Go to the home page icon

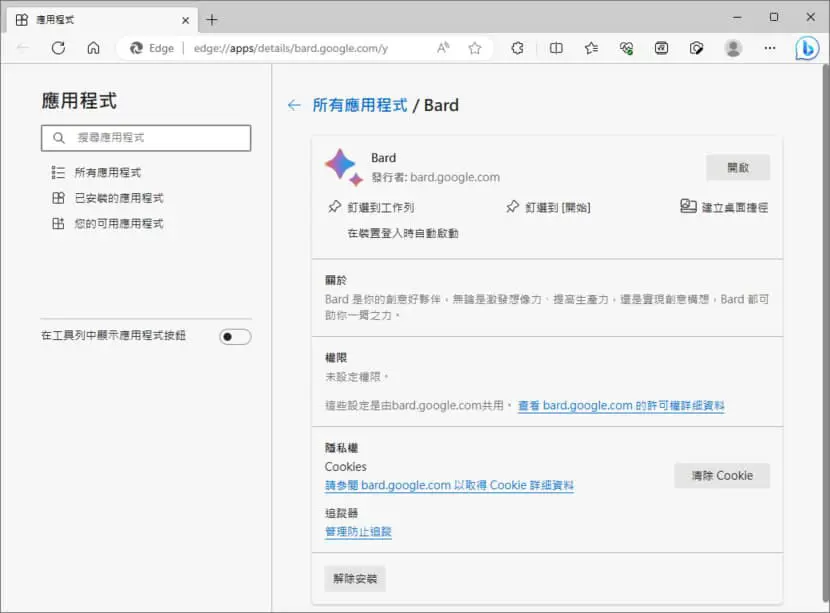93,48
